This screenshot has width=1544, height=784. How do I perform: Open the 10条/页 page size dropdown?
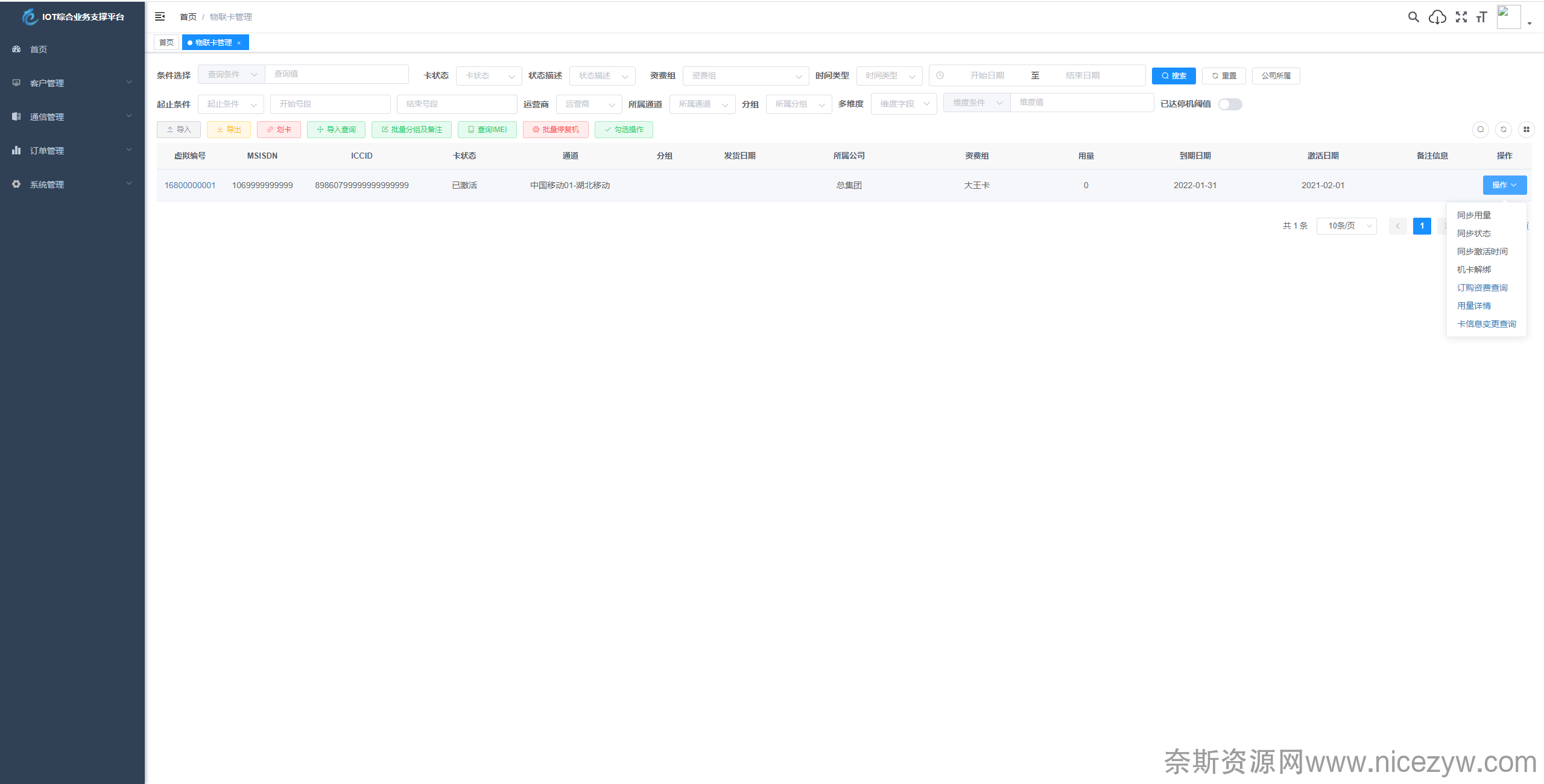tap(1346, 226)
